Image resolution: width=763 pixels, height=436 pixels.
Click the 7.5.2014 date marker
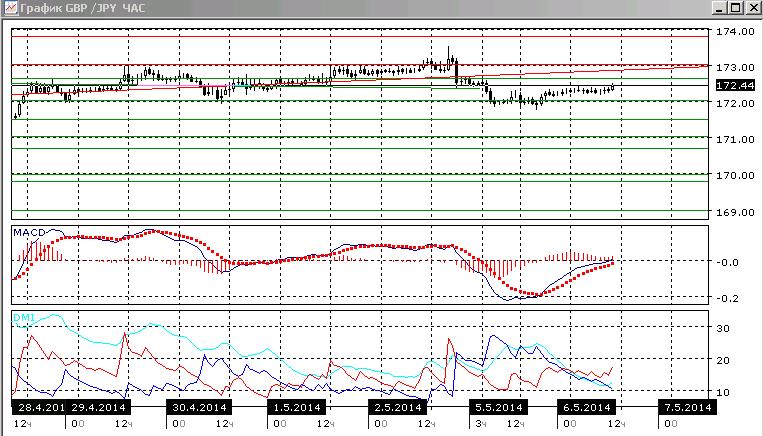(x=688, y=407)
